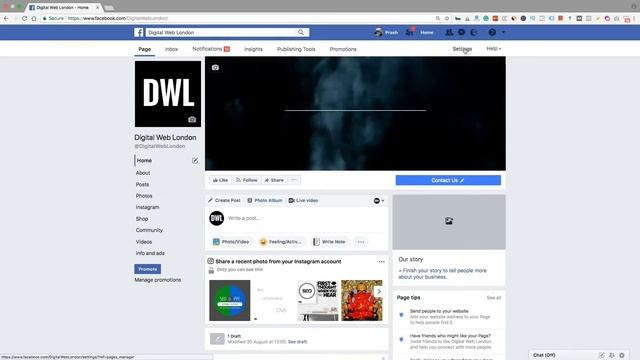Click the camera icon on cover photo

[x=216, y=67]
